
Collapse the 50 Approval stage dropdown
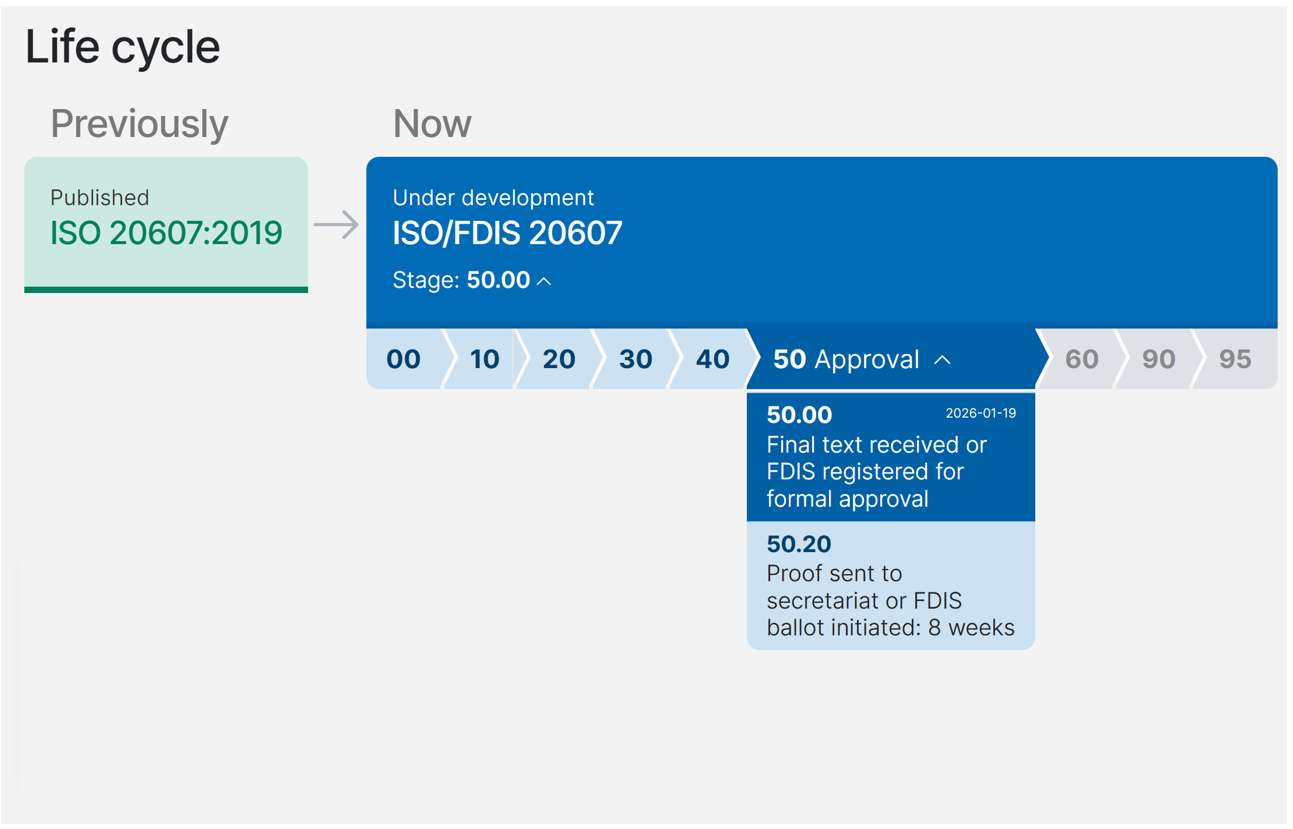pos(940,359)
